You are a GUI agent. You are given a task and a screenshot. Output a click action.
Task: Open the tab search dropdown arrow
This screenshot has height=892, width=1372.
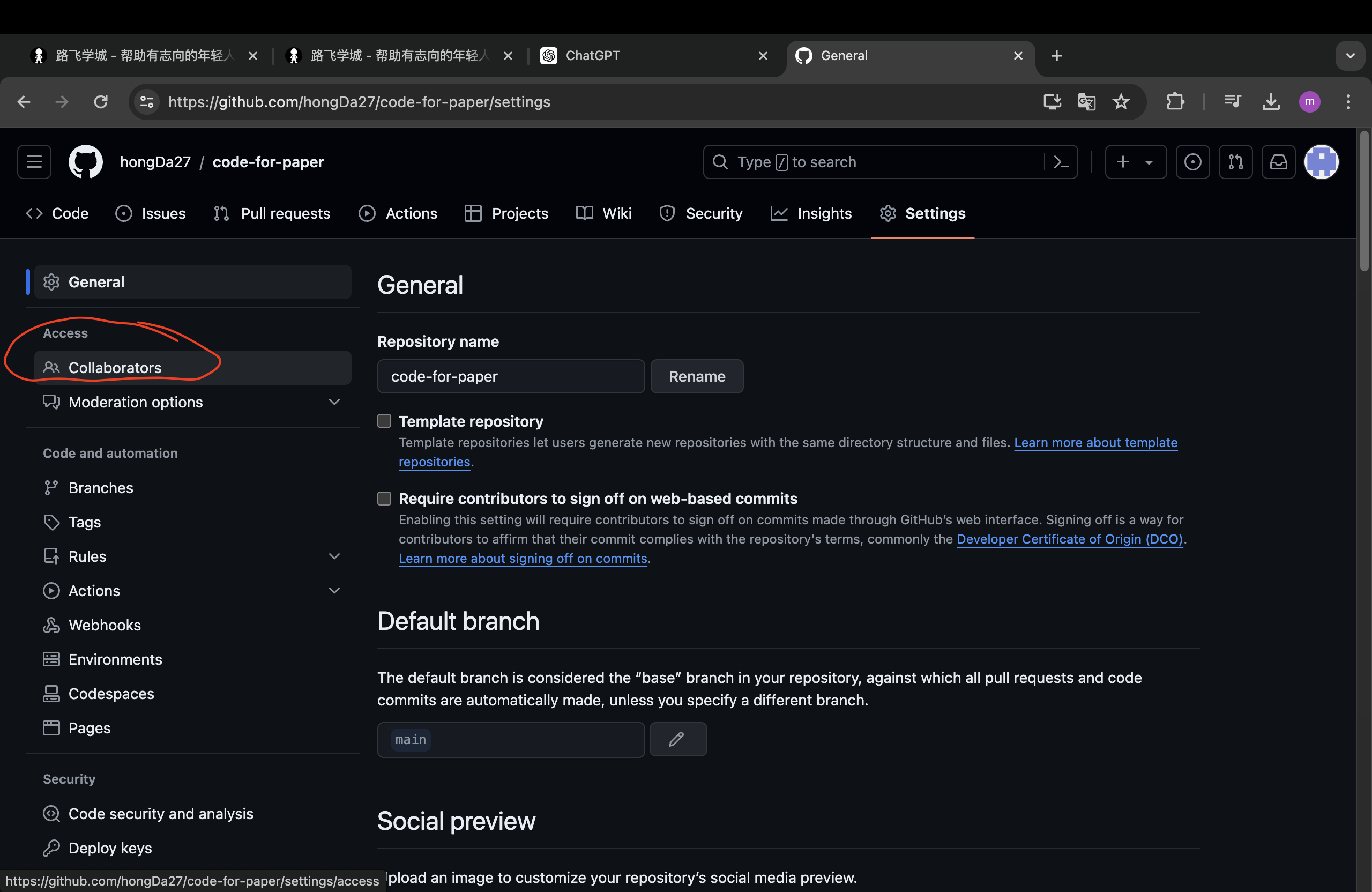[x=1350, y=56]
